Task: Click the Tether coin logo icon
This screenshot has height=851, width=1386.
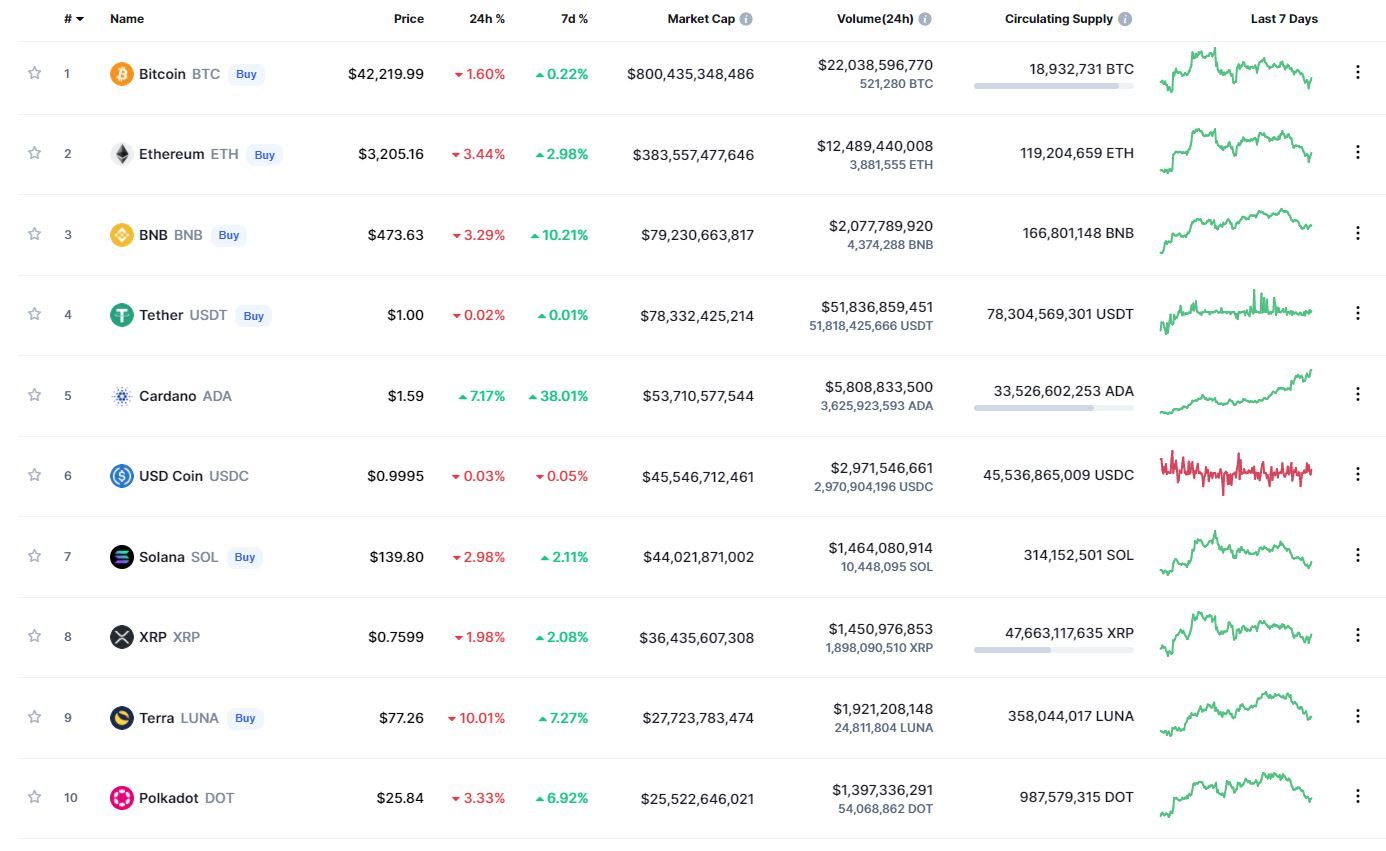Action: click(x=121, y=315)
